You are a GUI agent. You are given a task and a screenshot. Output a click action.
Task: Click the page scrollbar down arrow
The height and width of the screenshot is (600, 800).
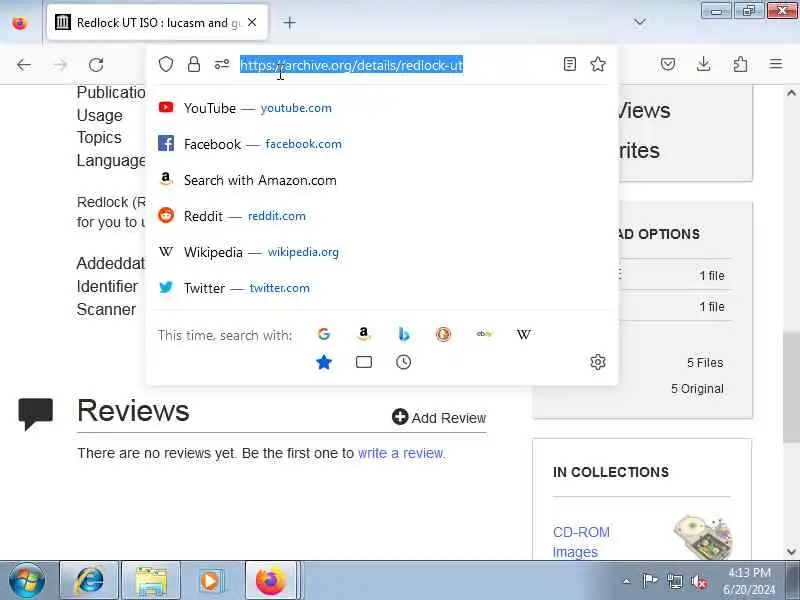pyautogui.click(x=791, y=552)
